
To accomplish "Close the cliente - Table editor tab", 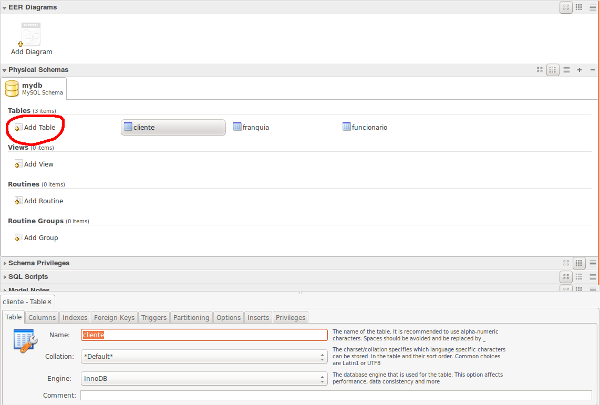I will click(x=49, y=302).
